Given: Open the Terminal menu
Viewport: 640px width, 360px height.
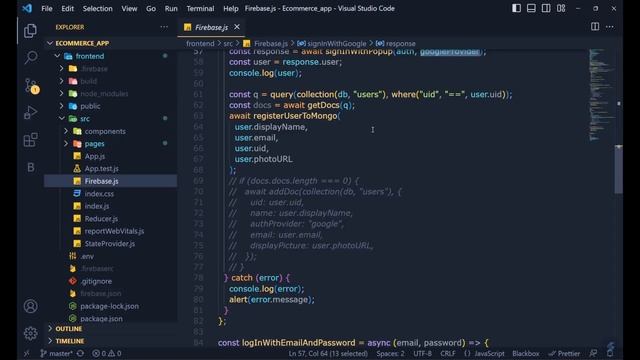Looking at the screenshot, I should [x=200, y=9].
